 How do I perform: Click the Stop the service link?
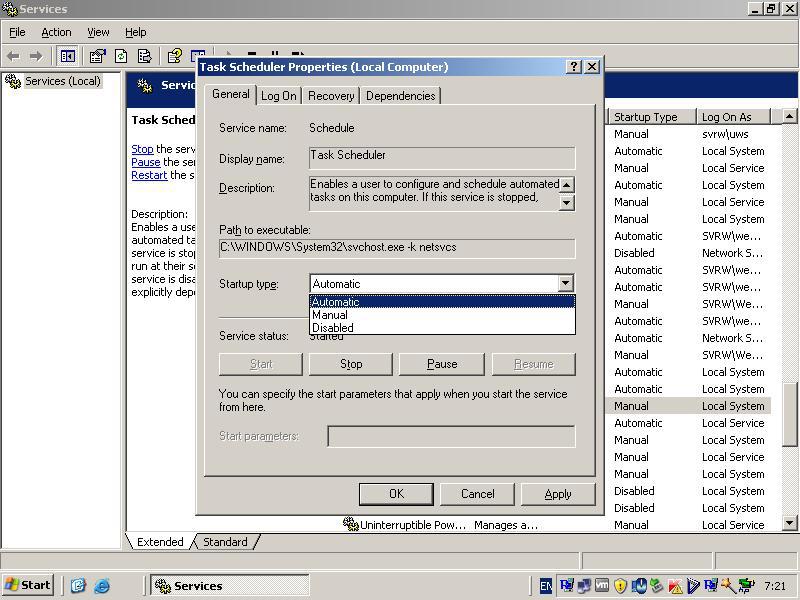pyautogui.click(x=142, y=149)
